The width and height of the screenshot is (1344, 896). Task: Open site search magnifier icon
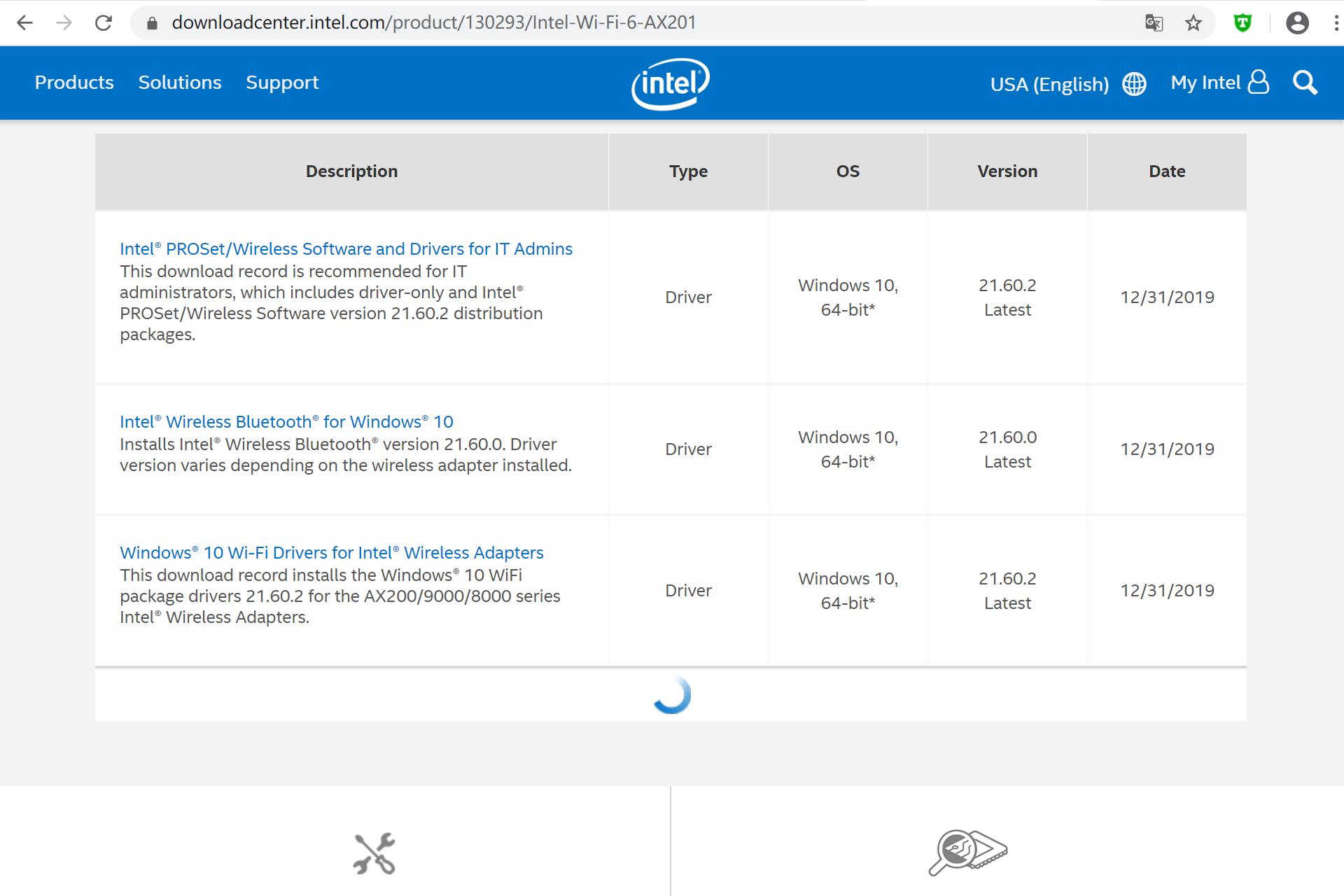(x=1305, y=83)
